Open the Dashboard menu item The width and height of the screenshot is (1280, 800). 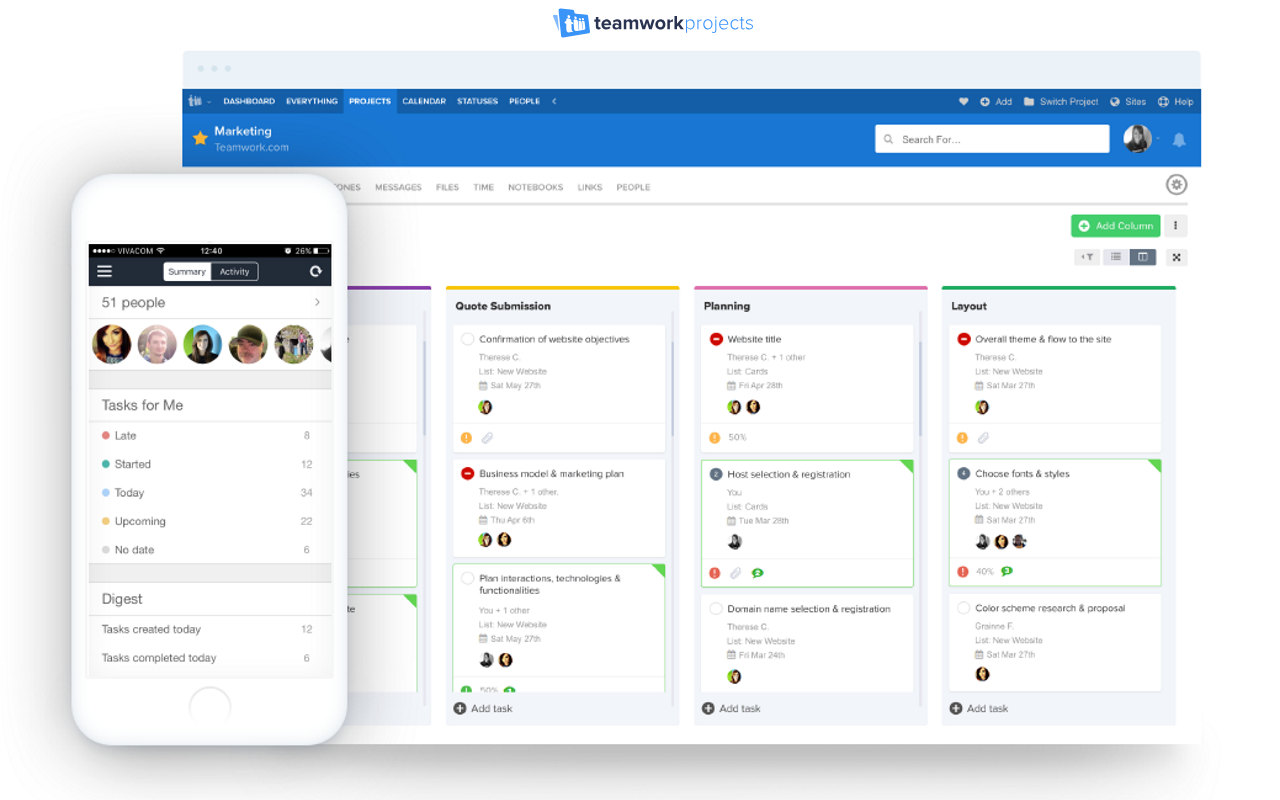pos(249,101)
